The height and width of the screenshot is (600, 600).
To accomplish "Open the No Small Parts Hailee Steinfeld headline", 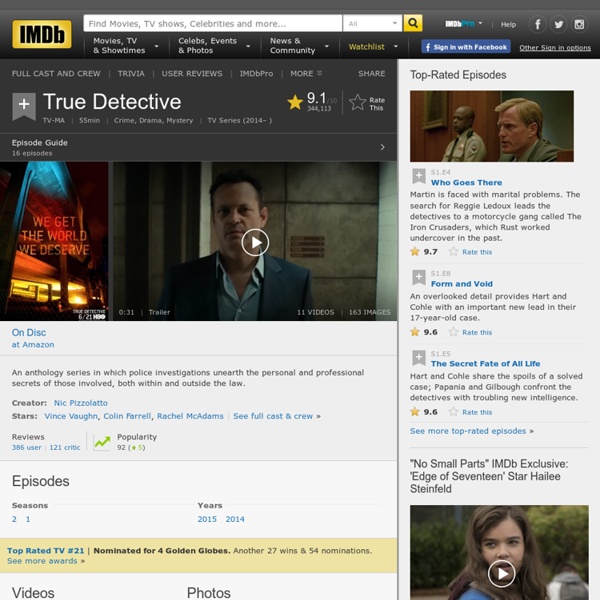I will (x=489, y=476).
